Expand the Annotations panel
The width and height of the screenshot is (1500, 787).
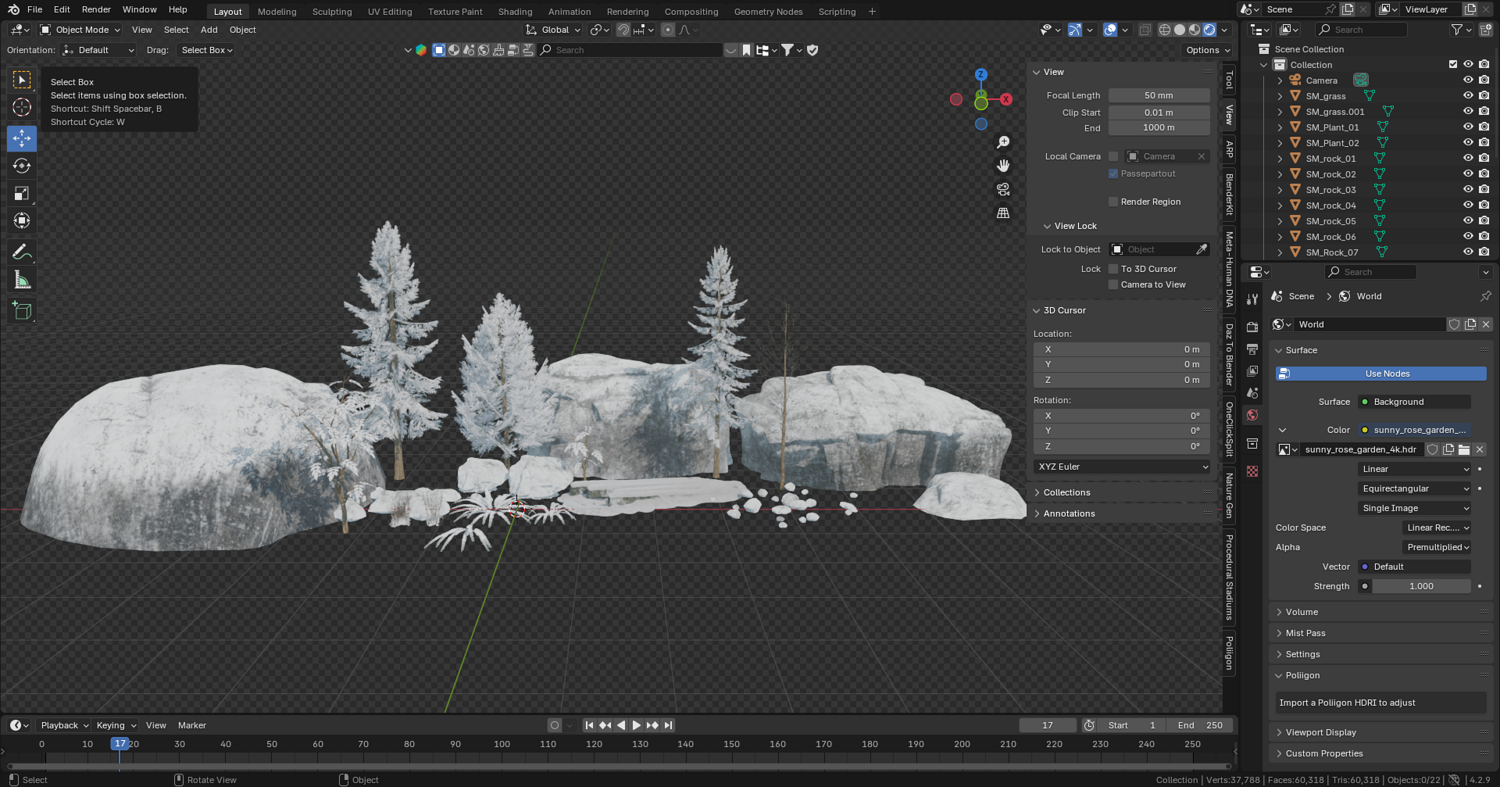(1069, 514)
